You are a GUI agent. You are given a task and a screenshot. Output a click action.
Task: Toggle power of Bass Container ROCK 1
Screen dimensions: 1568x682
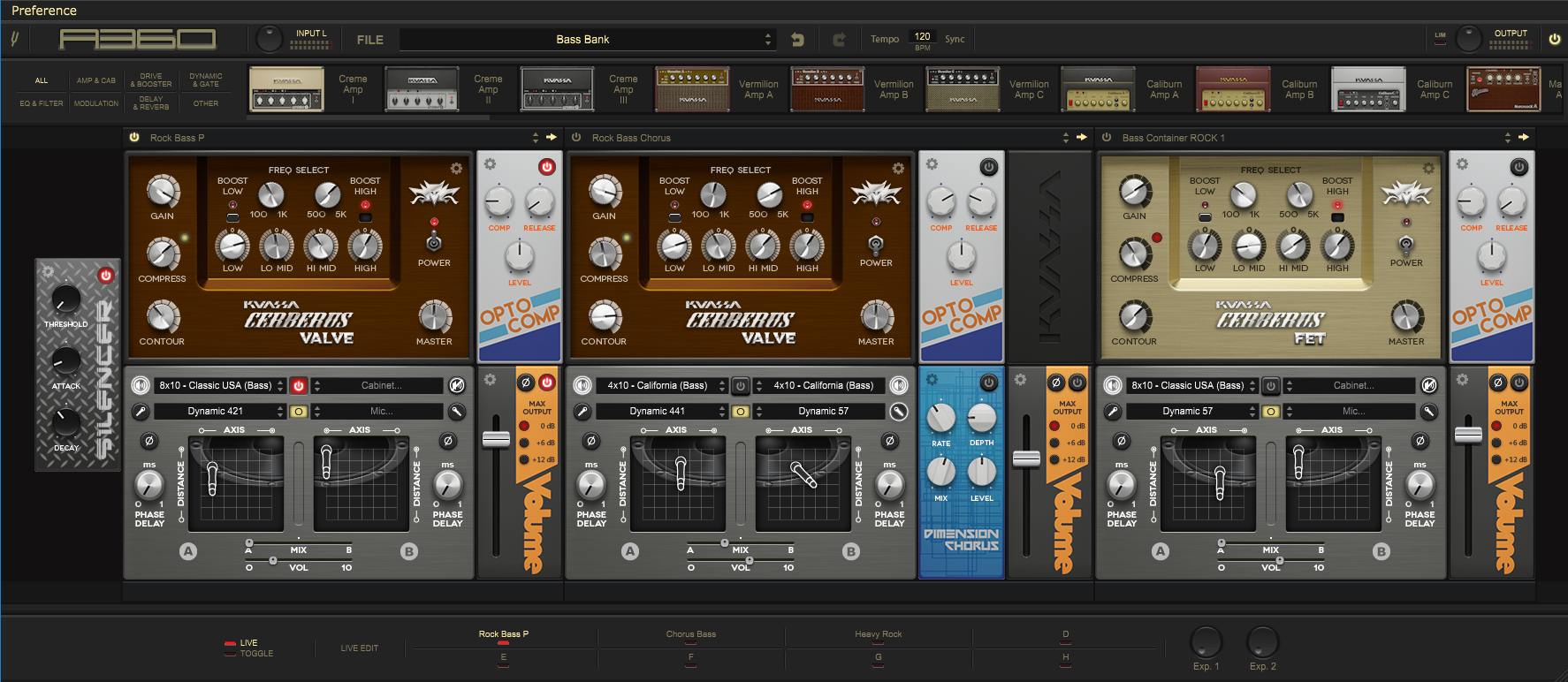[x=1107, y=138]
